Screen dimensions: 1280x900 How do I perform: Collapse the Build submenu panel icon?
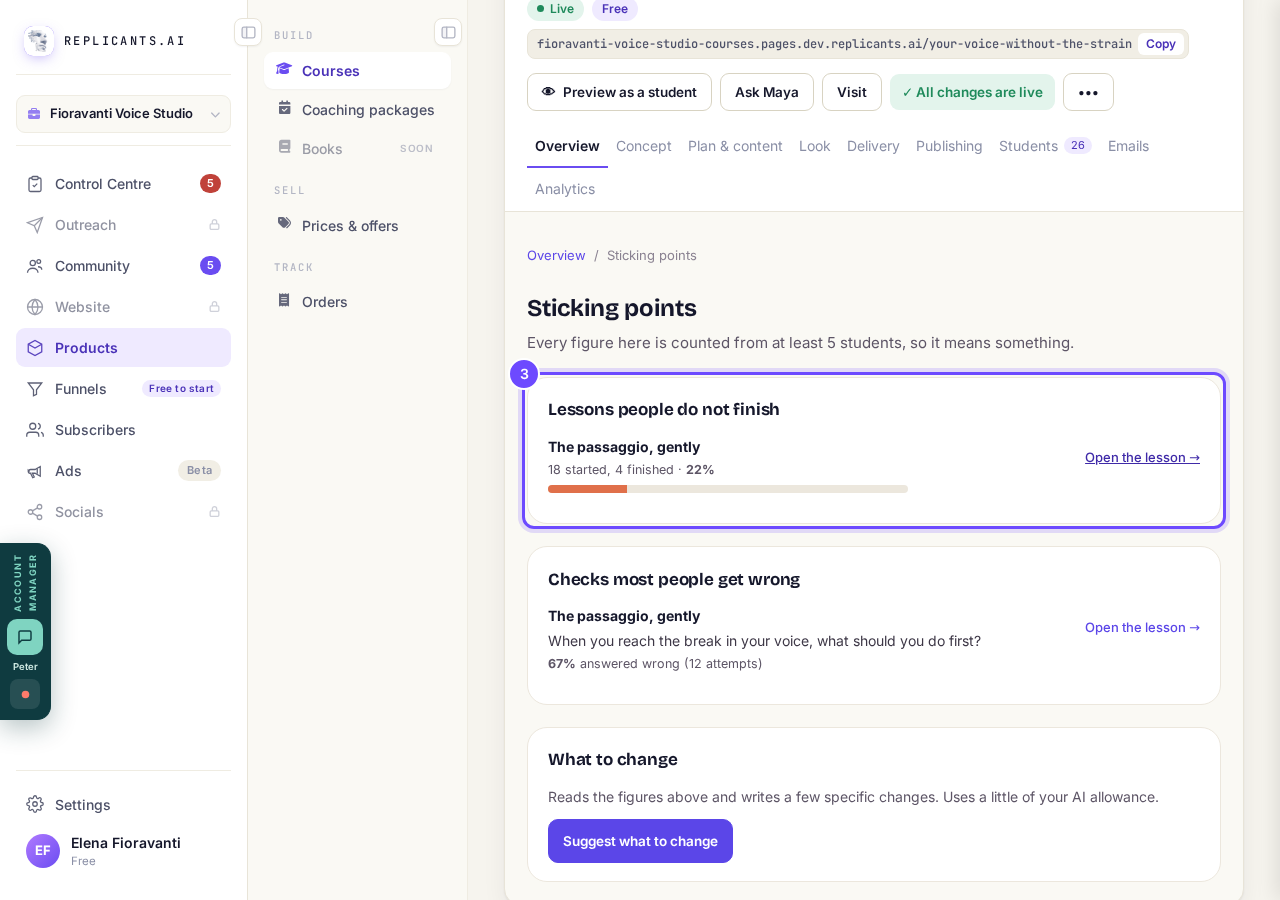448,32
